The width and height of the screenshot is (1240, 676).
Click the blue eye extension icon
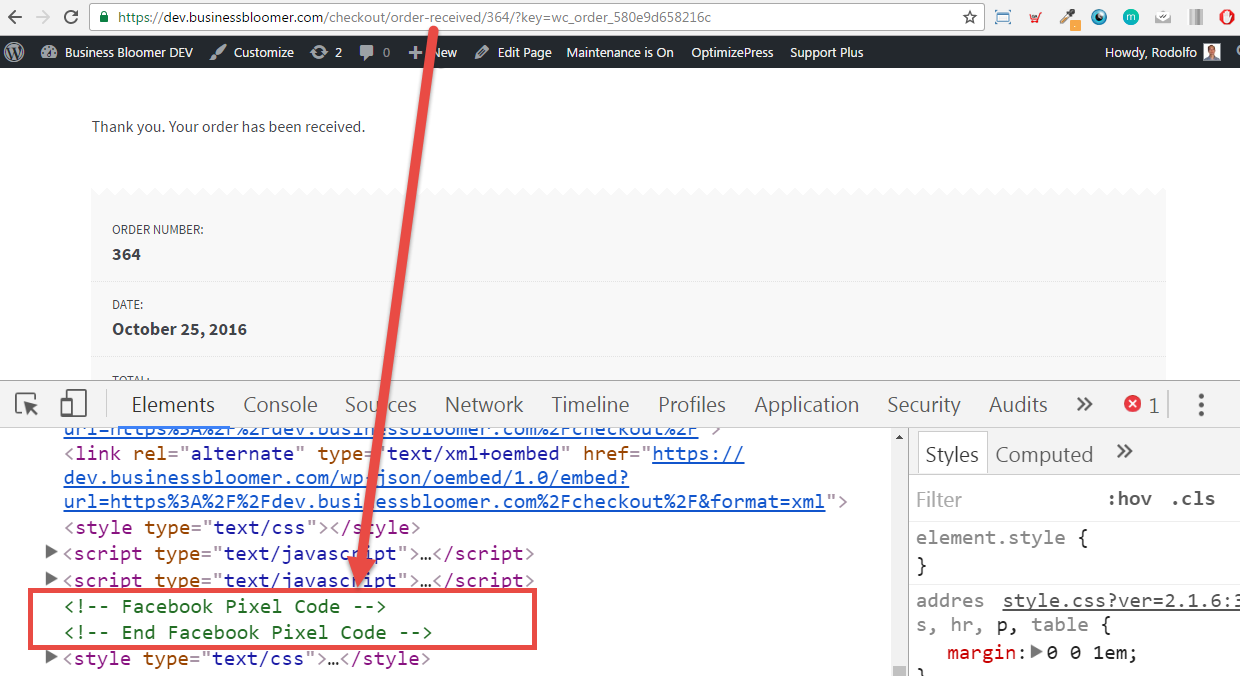(1099, 17)
